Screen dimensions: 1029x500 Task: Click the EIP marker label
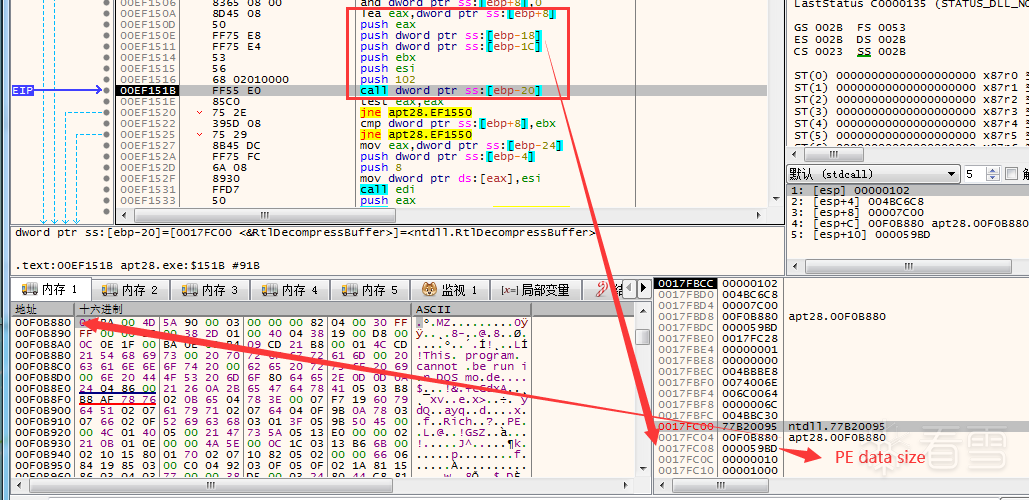[x=23, y=91]
